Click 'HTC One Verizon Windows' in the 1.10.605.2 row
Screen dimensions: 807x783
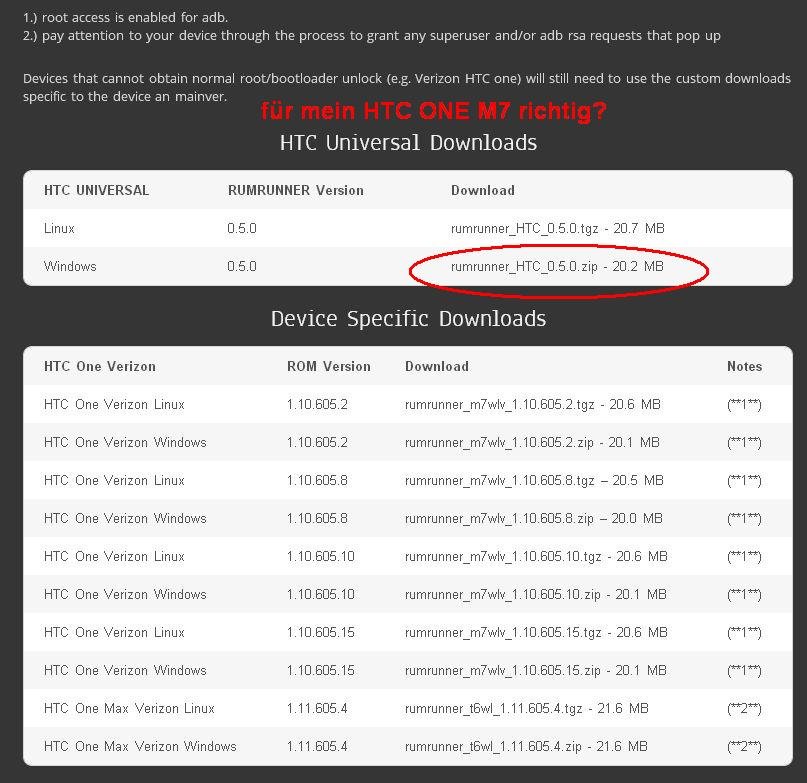pos(125,443)
